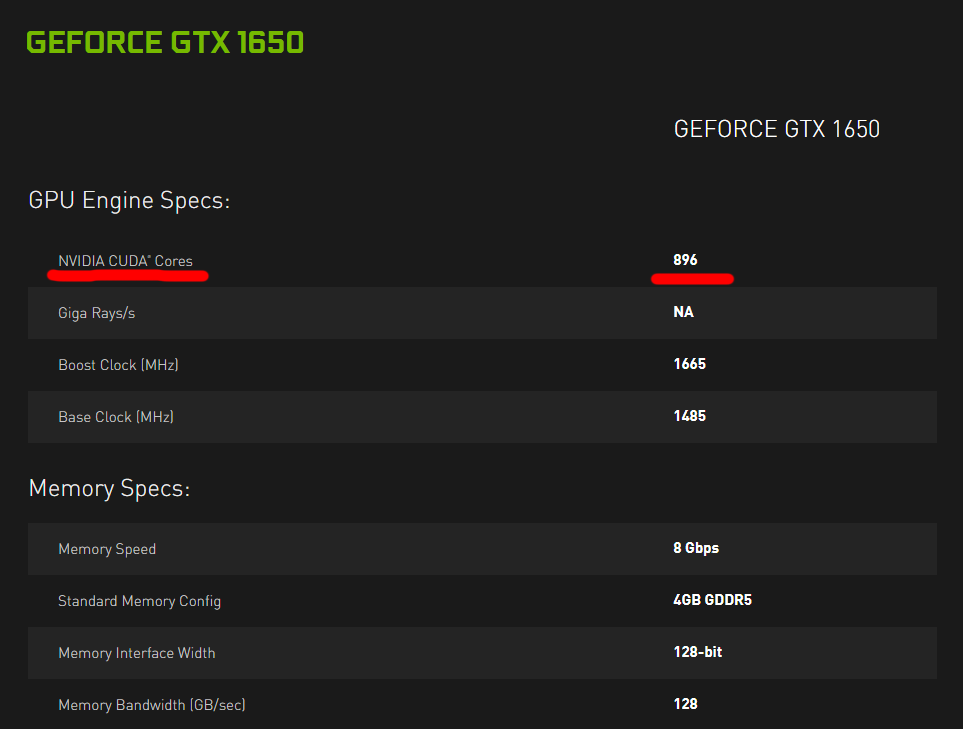The width and height of the screenshot is (963, 729).
Task: Select the GEFORCE GTX 1650 column header
Action: tap(776, 129)
